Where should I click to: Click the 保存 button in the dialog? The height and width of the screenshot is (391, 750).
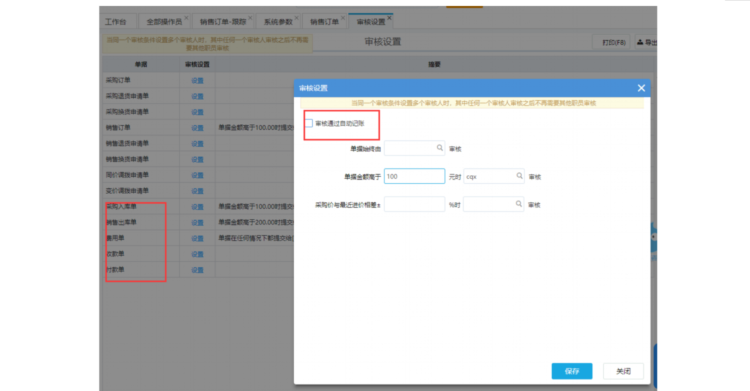[572, 371]
